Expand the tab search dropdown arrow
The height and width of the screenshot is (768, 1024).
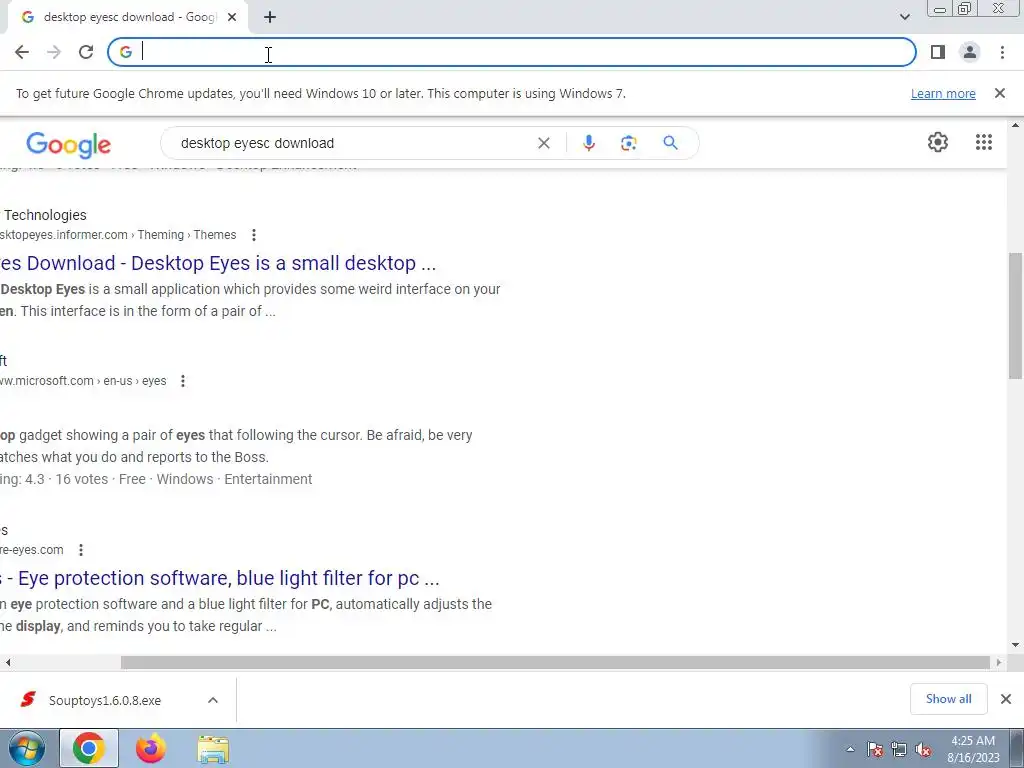point(904,17)
